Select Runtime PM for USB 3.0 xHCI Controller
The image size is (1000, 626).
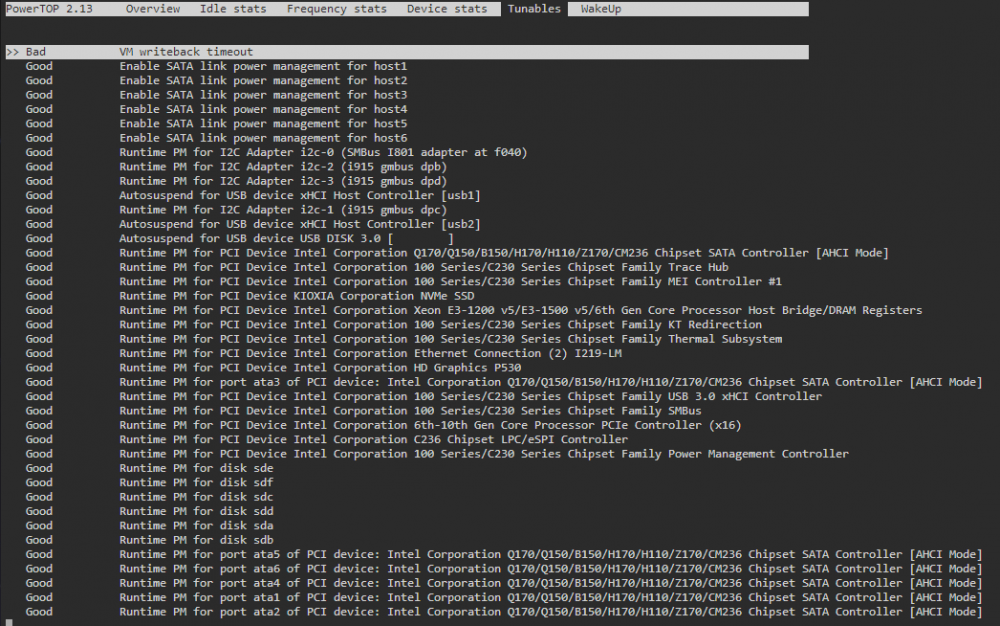(x=471, y=396)
